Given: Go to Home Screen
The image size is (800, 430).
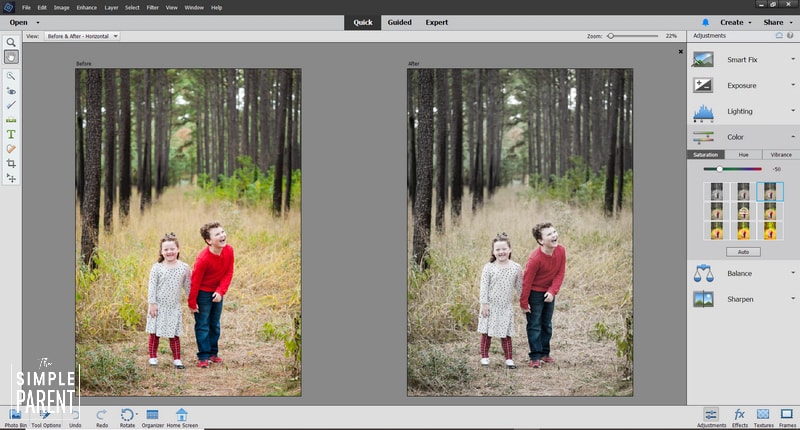Looking at the screenshot, I should pyautogui.click(x=181, y=416).
